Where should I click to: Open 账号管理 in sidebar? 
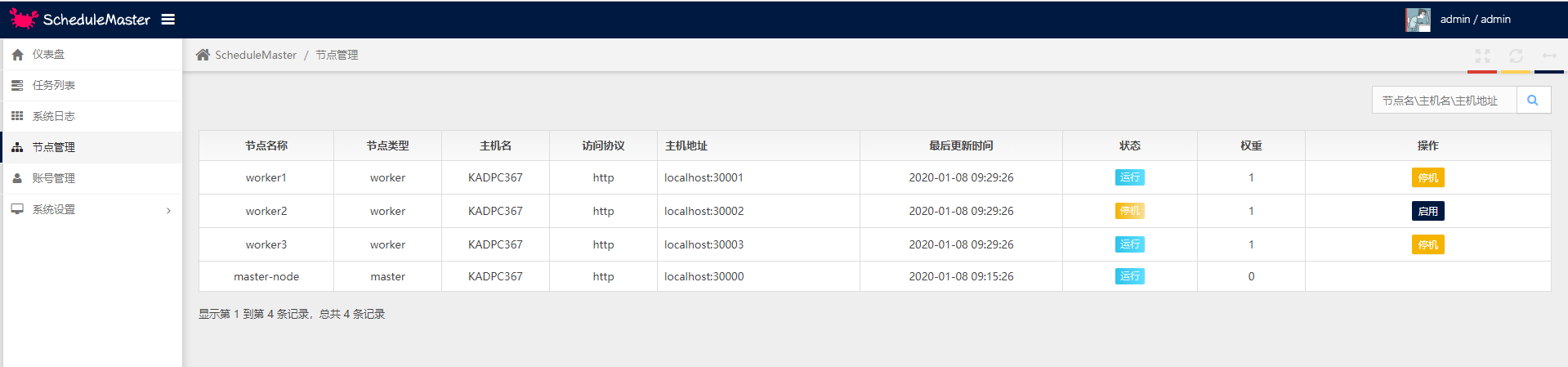53,179
